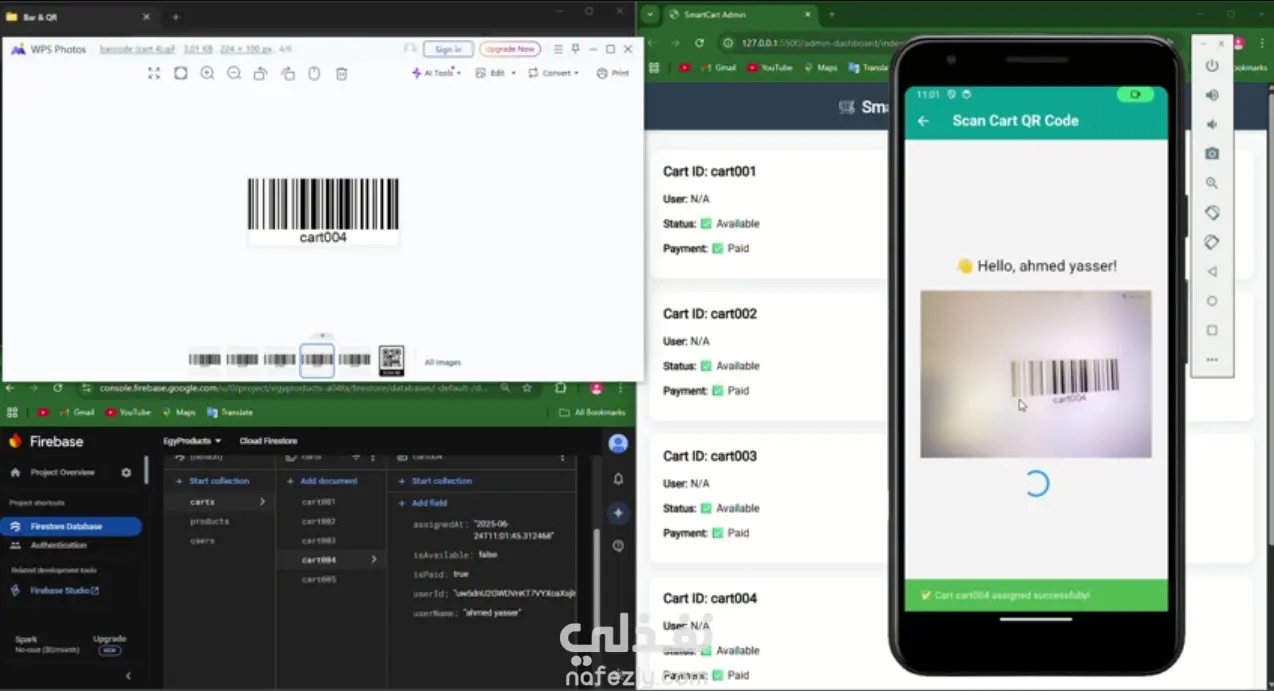This screenshot has height=691, width=1274.
Task: Open Firebase notifications bell
Action: (x=618, y=479)
